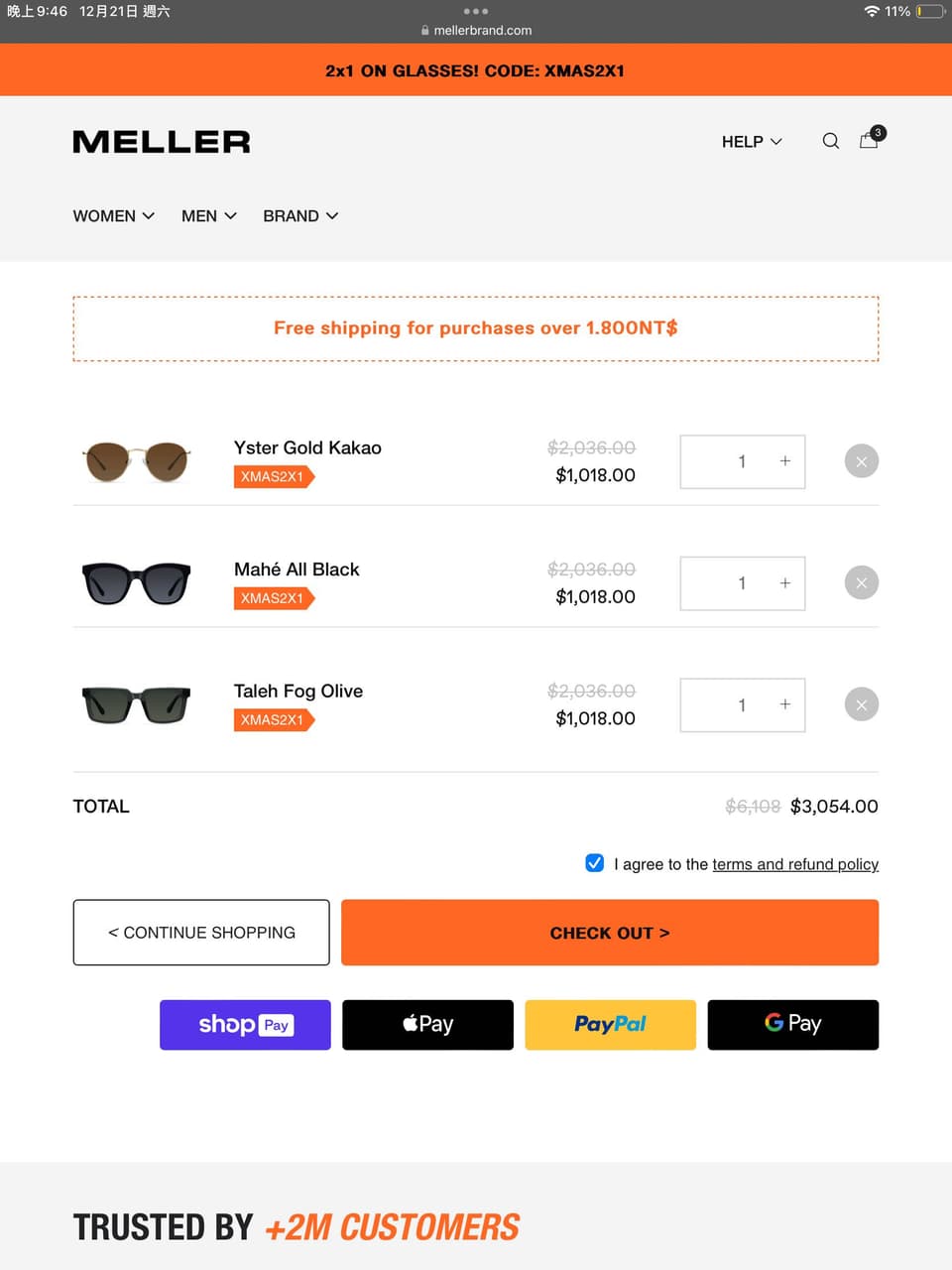This screenshot has width=952, height=1270.
Task: Open Yster Gold Kakao sunglasses thumbnail
Action: [x=137, y=462]
